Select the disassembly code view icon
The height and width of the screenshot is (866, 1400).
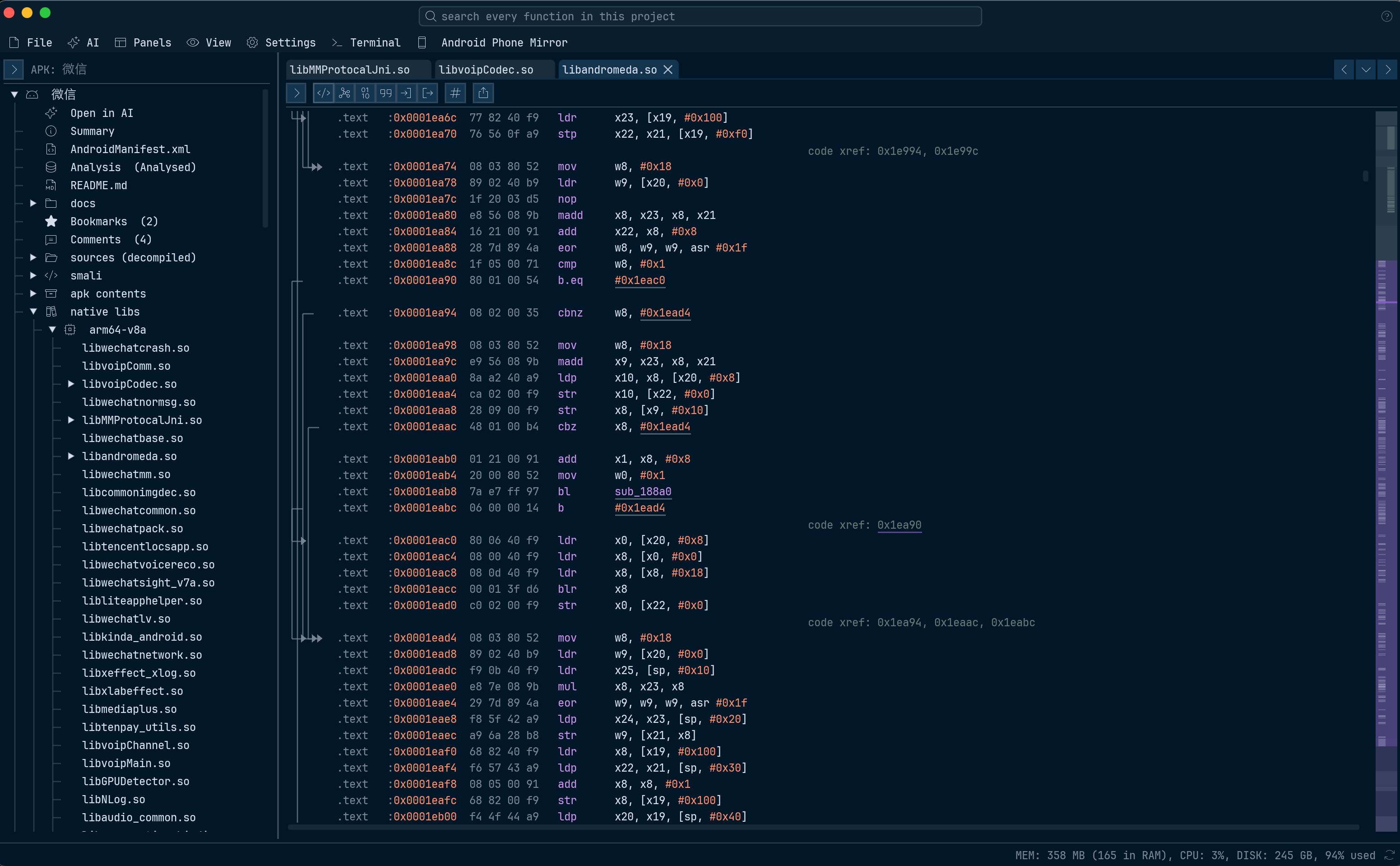[x=324, y=93]
